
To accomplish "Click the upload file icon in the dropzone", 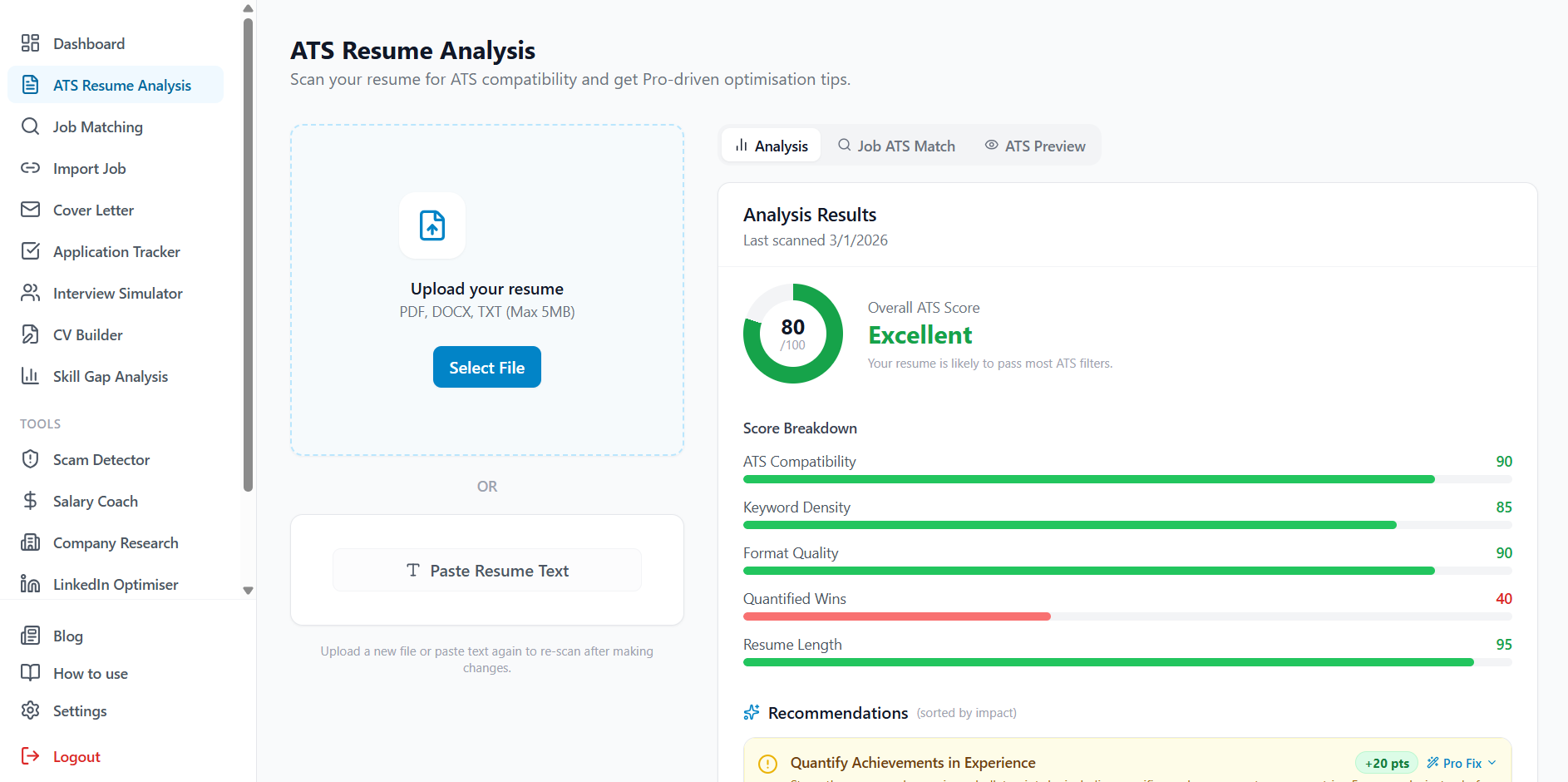I will pyautogui.click(x=432, y=225).
